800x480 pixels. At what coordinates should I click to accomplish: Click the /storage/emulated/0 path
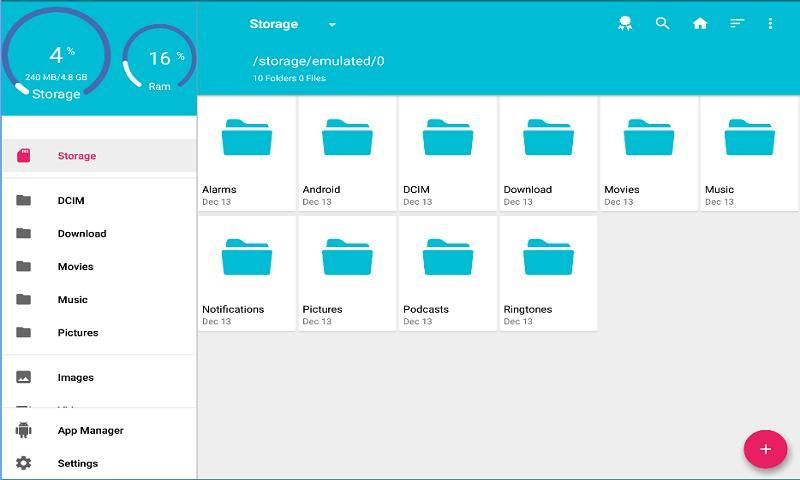(318, 61)
